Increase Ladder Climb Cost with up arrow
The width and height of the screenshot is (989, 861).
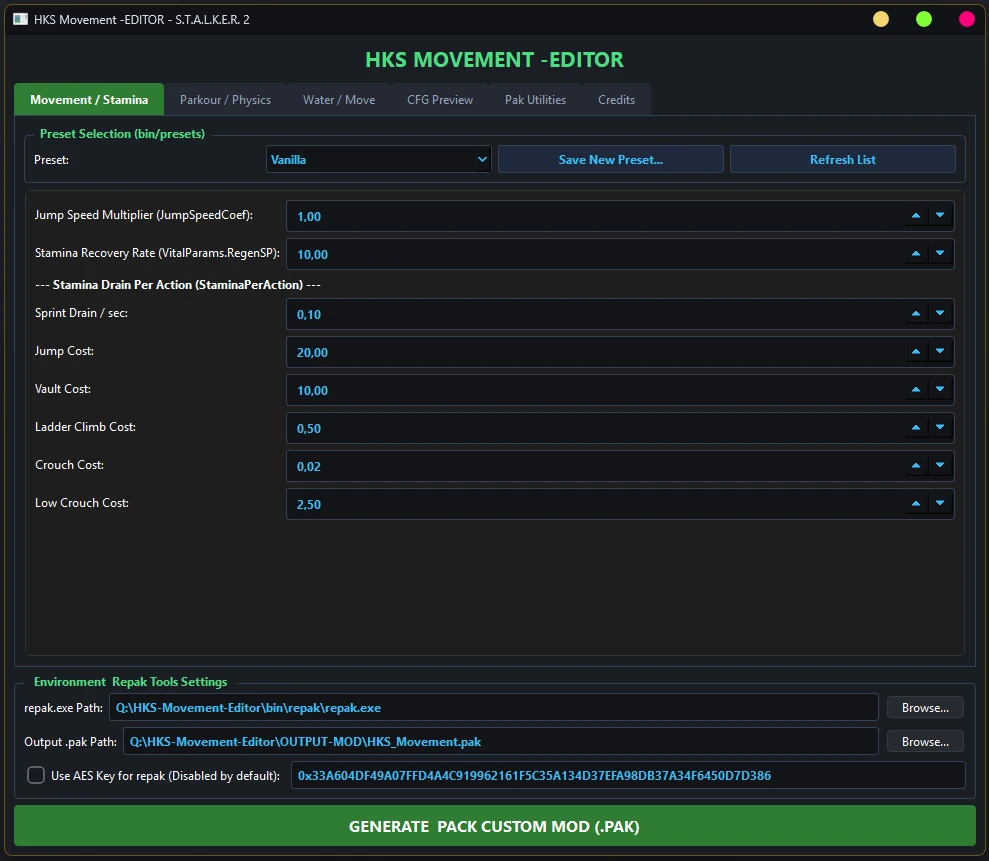(x=916, y=428)
